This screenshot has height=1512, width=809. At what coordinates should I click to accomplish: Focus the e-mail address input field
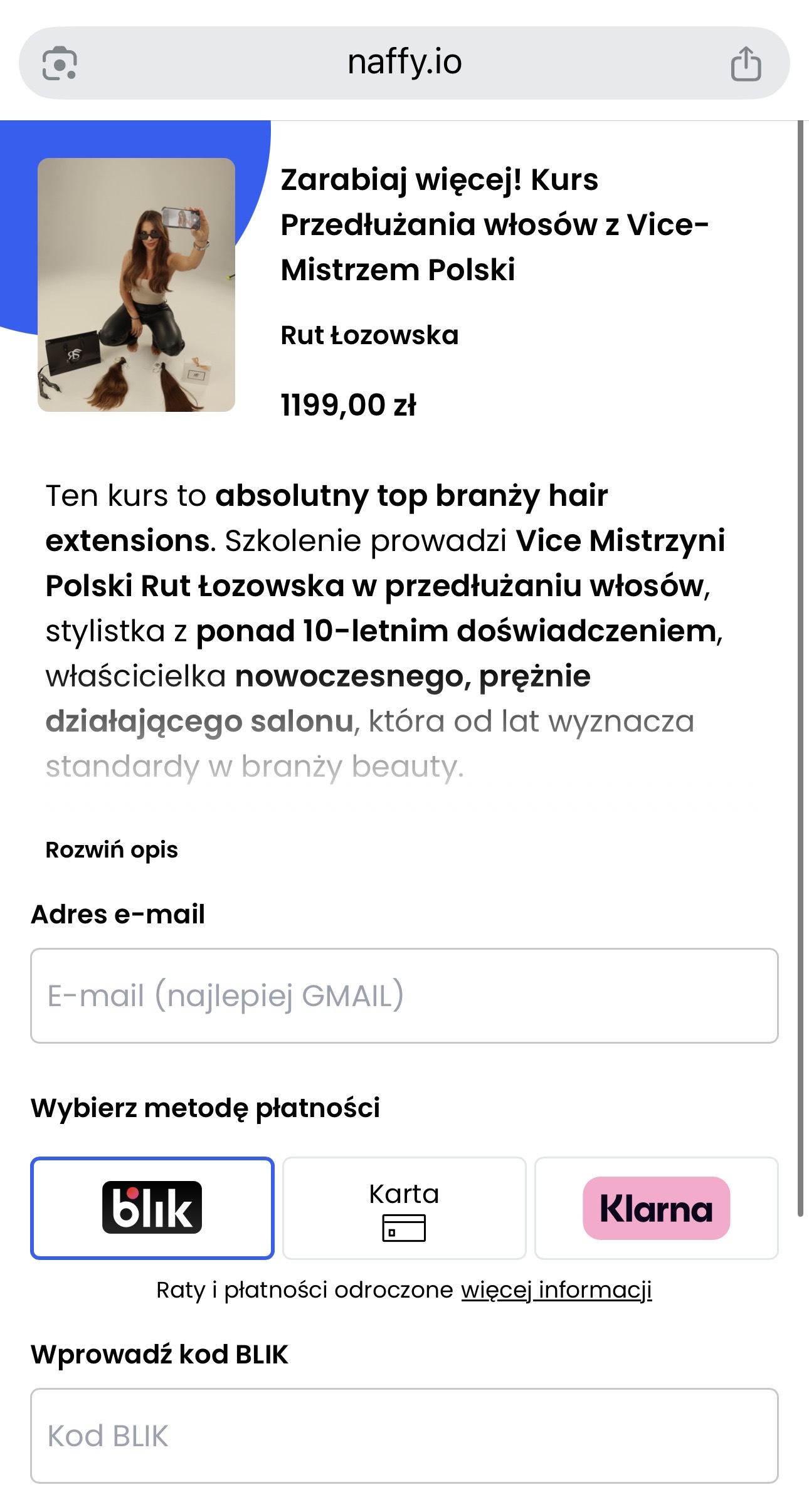[x=404, y=995]
